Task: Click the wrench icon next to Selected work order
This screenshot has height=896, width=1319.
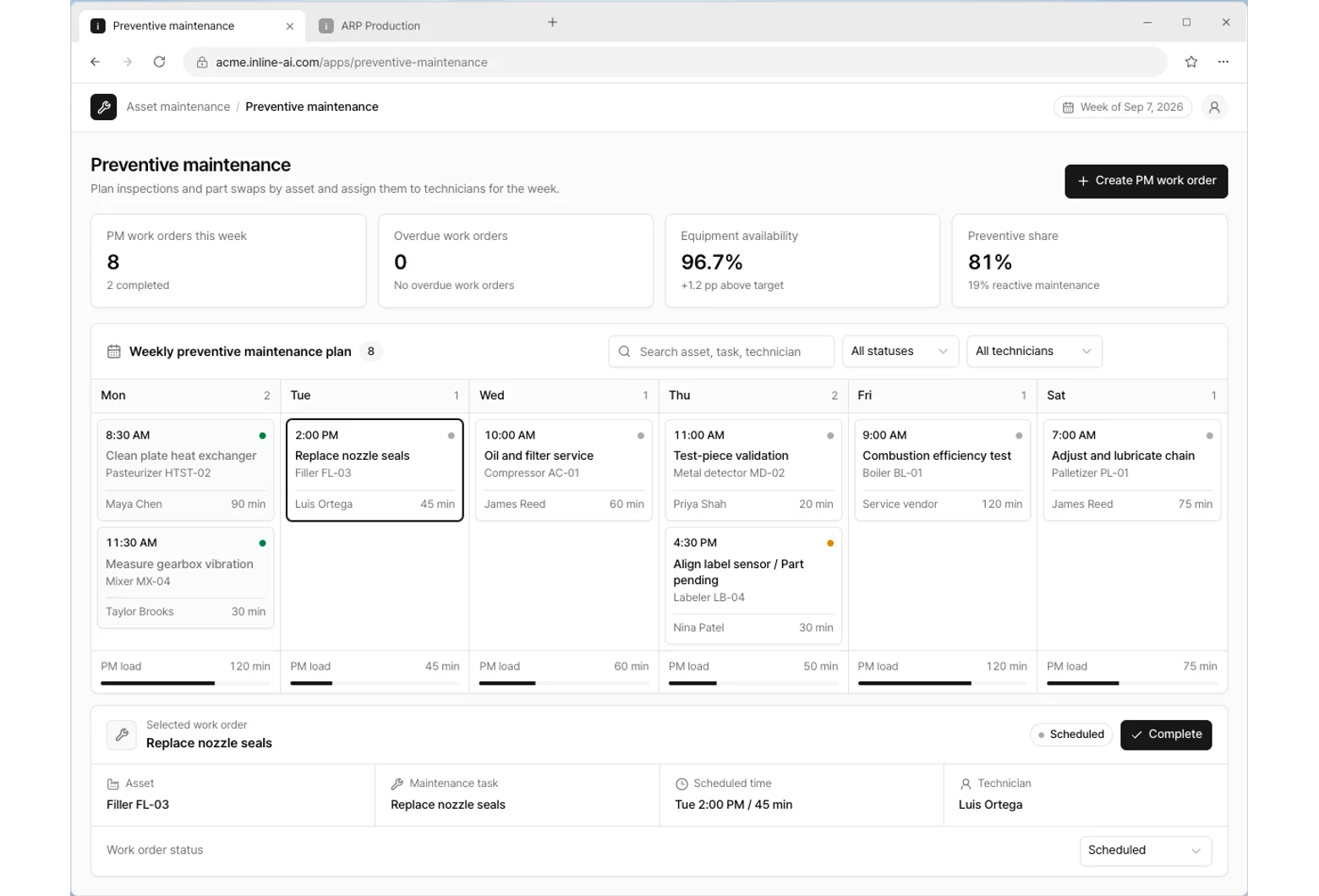Action: [122, 735]
